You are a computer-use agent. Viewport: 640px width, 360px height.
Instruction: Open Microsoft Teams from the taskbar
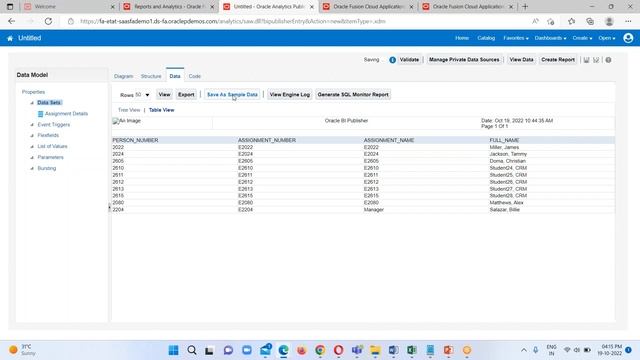pos(357,350)
